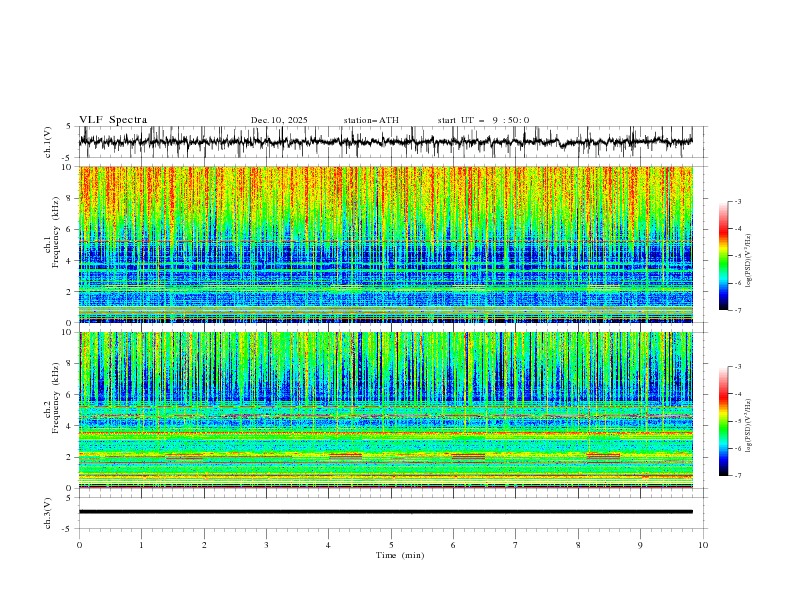
Task: Click the time axis tick label "9"
Action: click(640, 545)
